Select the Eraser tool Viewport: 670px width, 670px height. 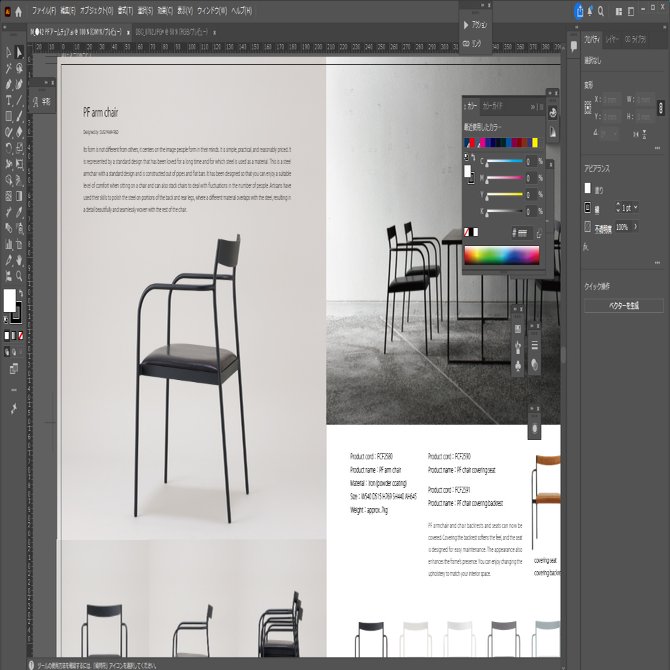pos(19,132)
